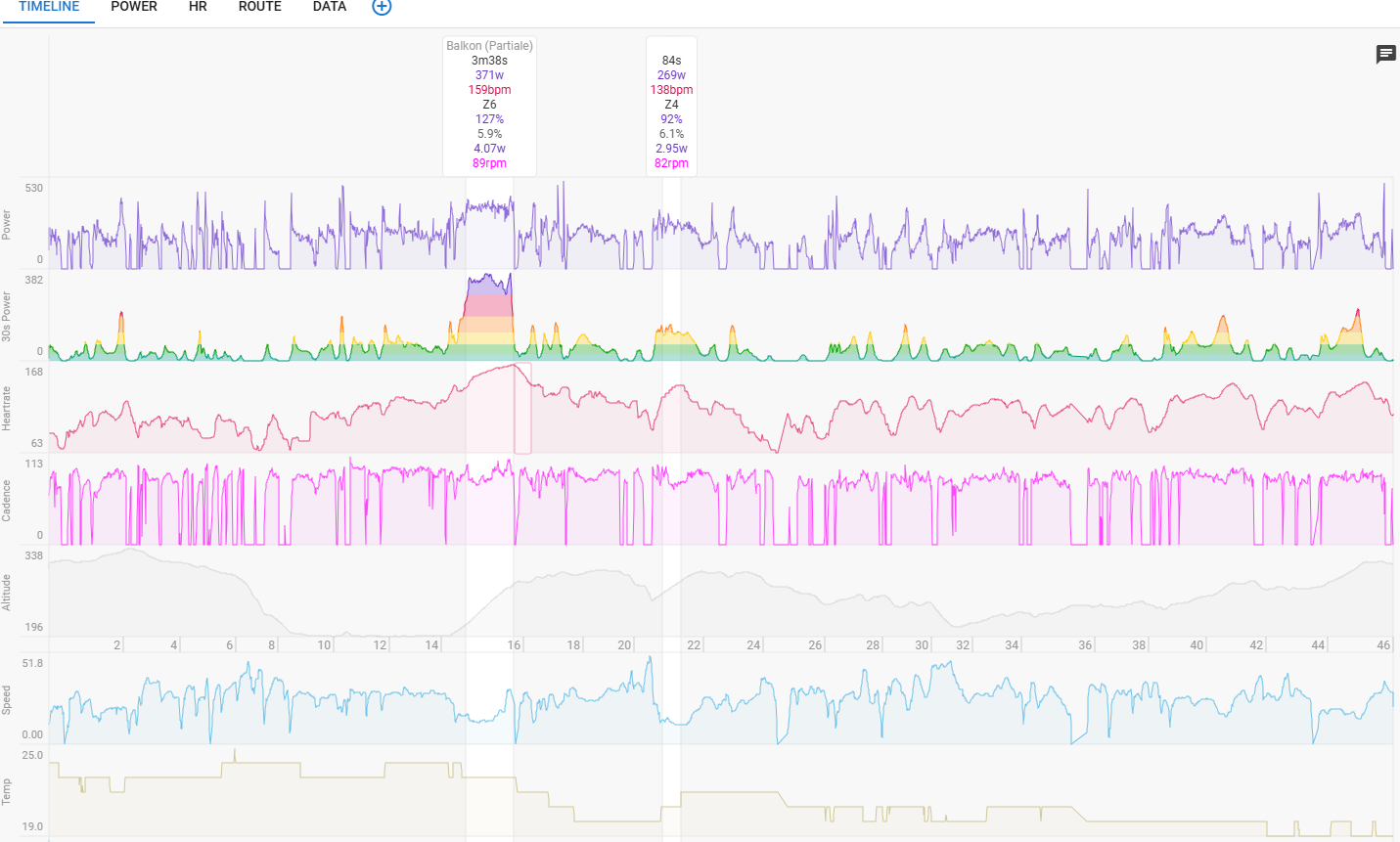The width and height of the screenshot is (1400, 842).
Task: Click the 16 km distance marker
Action: pyautogui.click(x=514, y=645)
